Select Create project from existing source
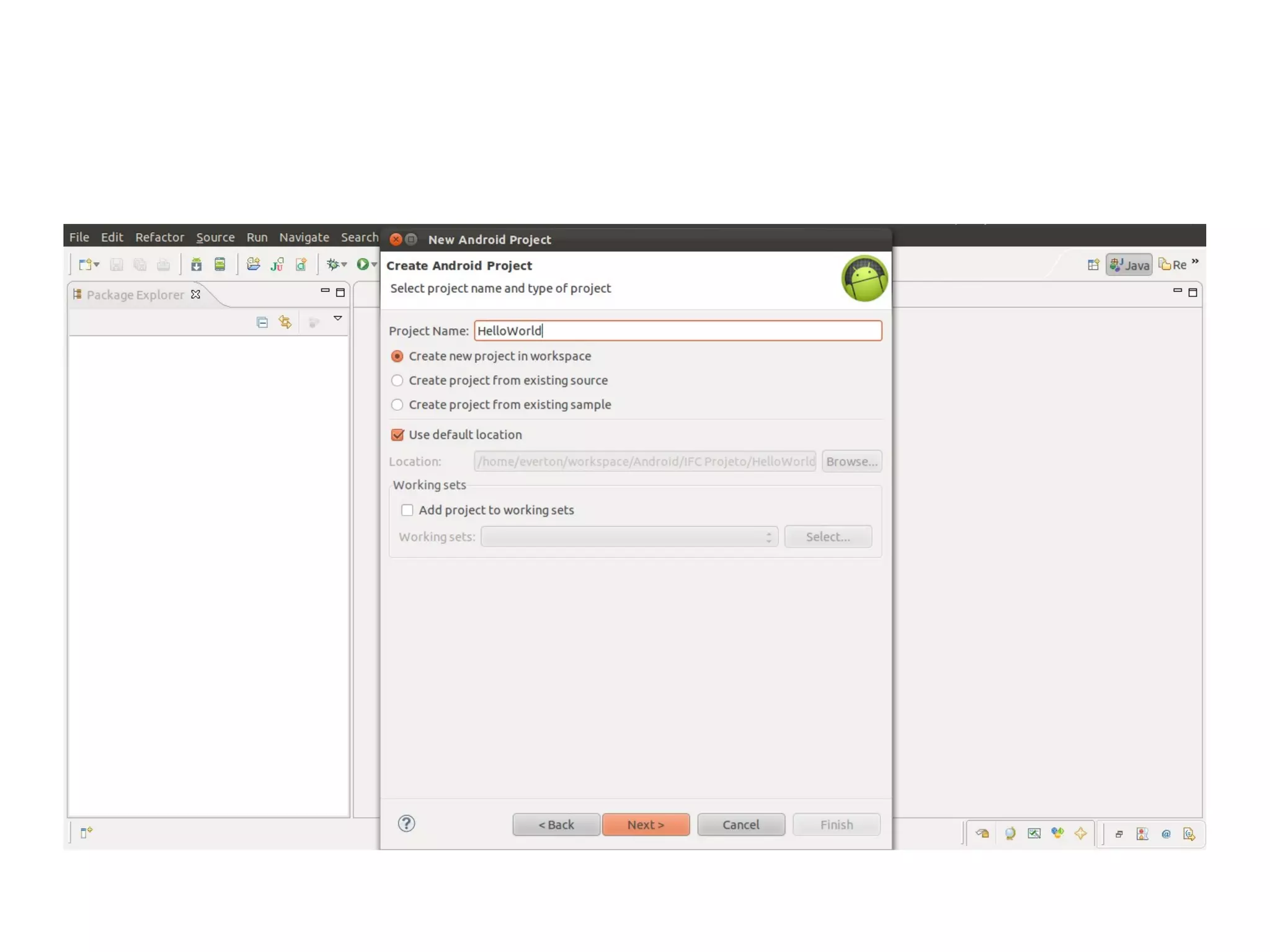1270x952 pixels. (397, 380)
